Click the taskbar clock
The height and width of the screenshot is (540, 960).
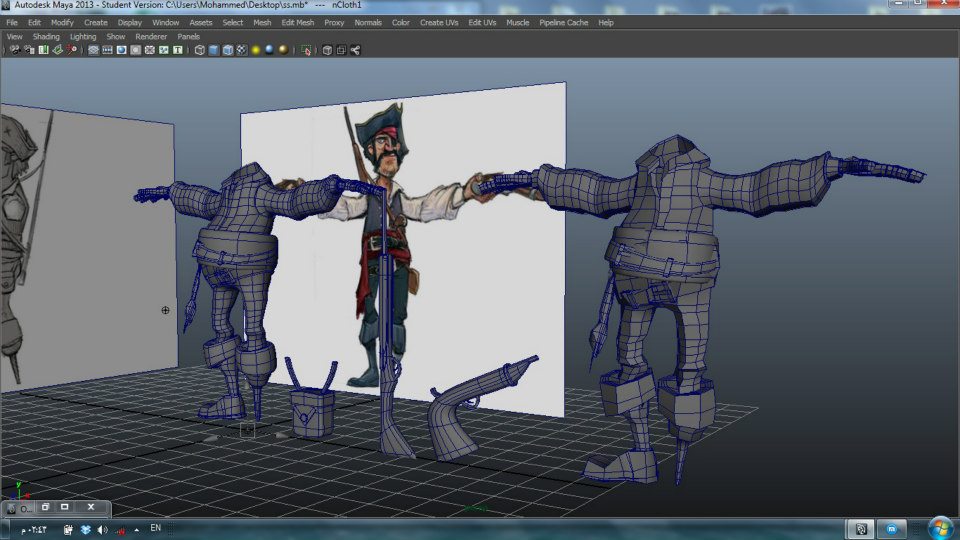tap(34, 530)
